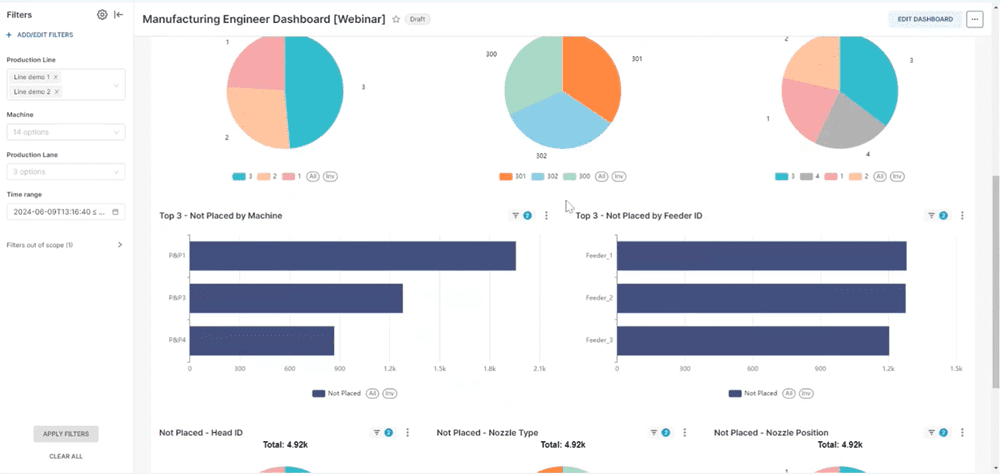Image resolution: width=1000 pixels, height=474 pixels.
Task: Click the Draft status badge
Action: coord(418,19)
